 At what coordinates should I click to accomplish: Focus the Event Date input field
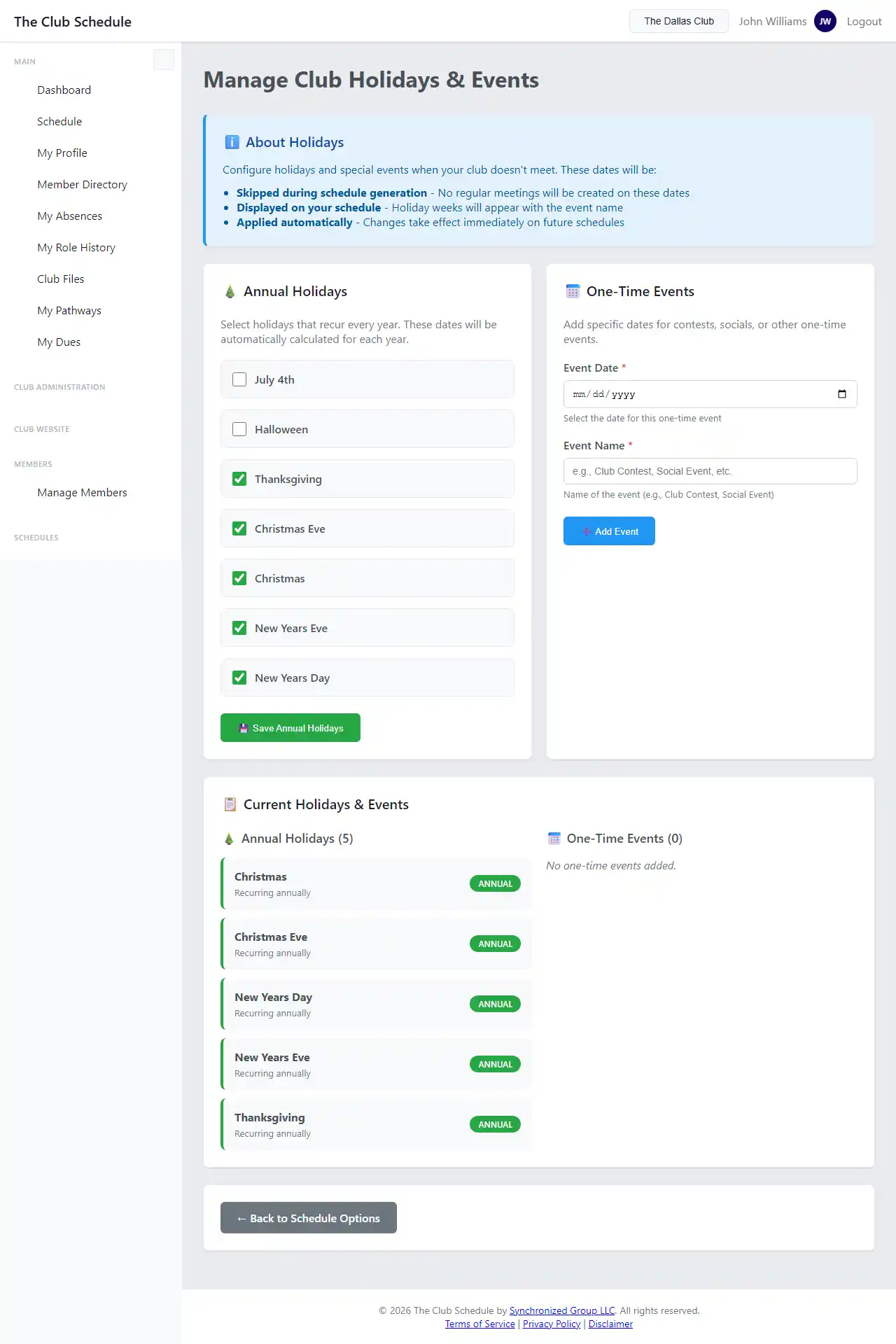(x=710, y=394)
